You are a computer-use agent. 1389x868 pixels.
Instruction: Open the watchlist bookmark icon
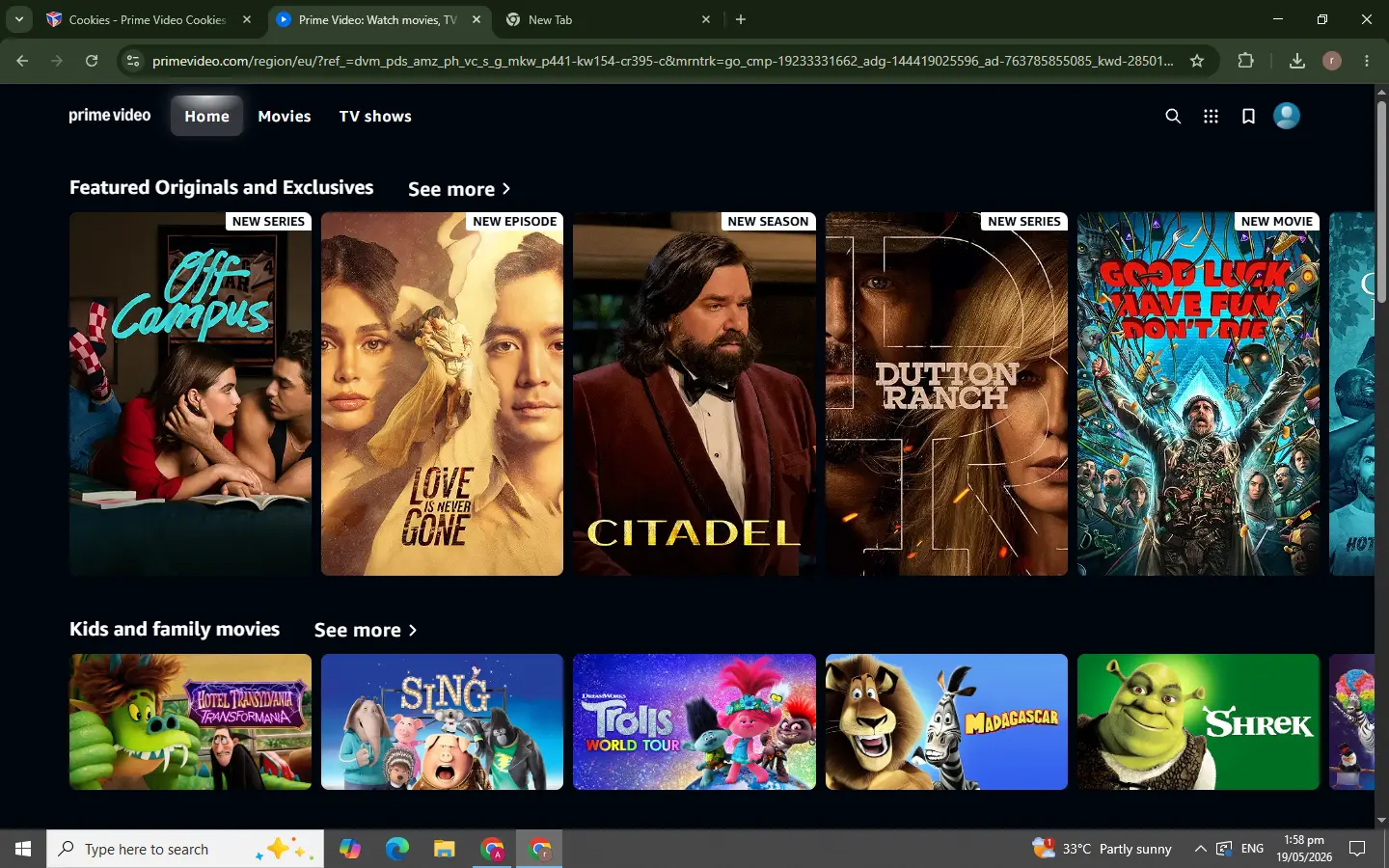[x=1248, y=116]
